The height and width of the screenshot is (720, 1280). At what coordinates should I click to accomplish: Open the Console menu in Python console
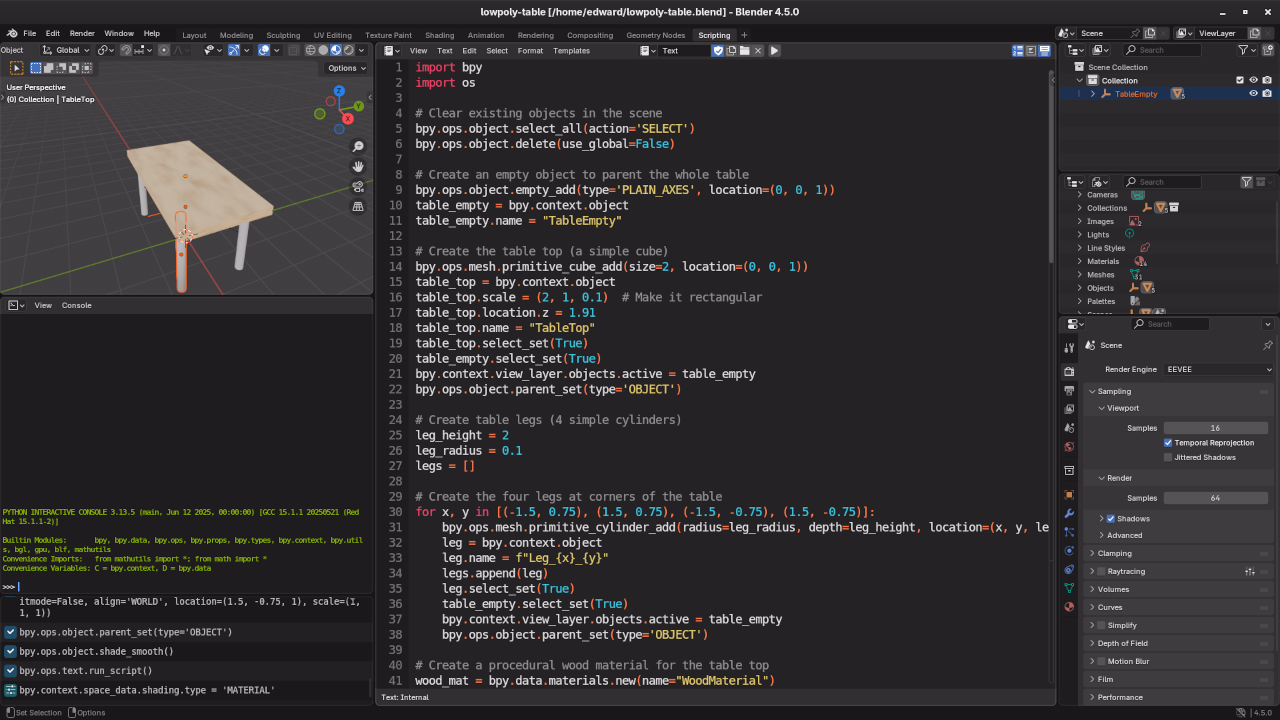click(x=76, y=305)
